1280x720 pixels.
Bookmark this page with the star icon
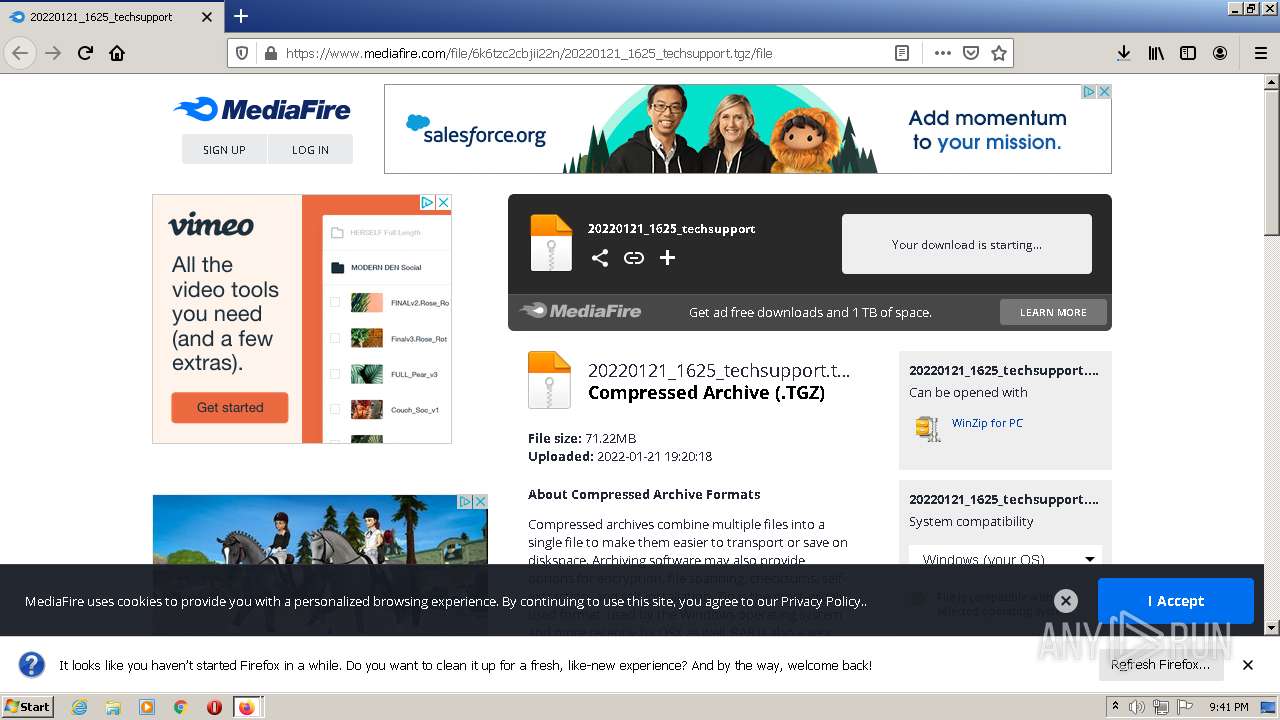(x=998, y=53)
